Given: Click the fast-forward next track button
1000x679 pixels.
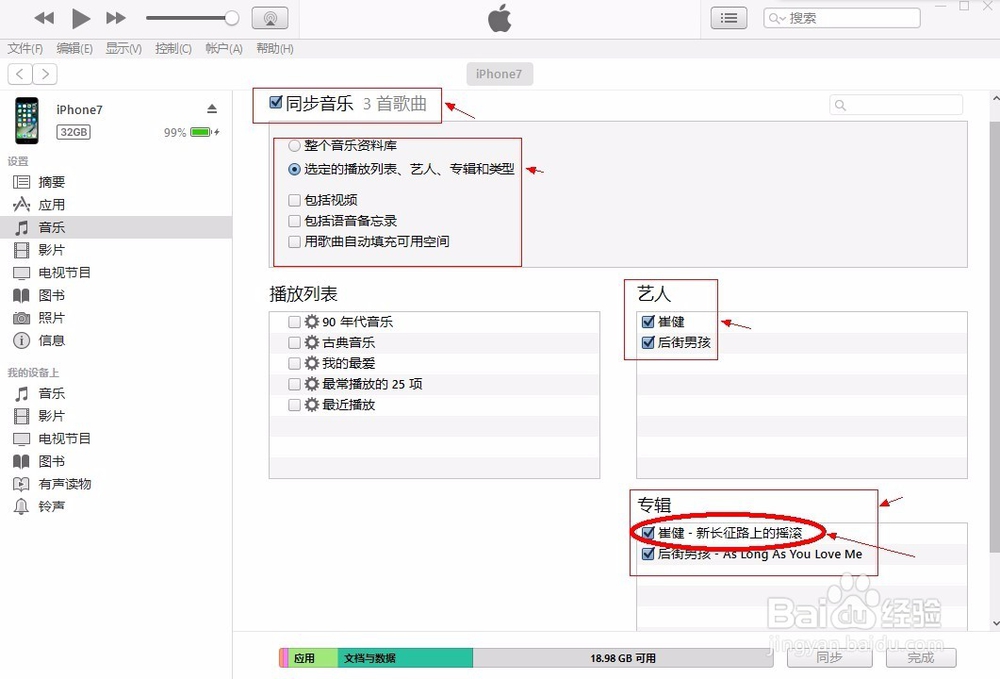Looking at the screenshot, I should click(x=115, y=18).
